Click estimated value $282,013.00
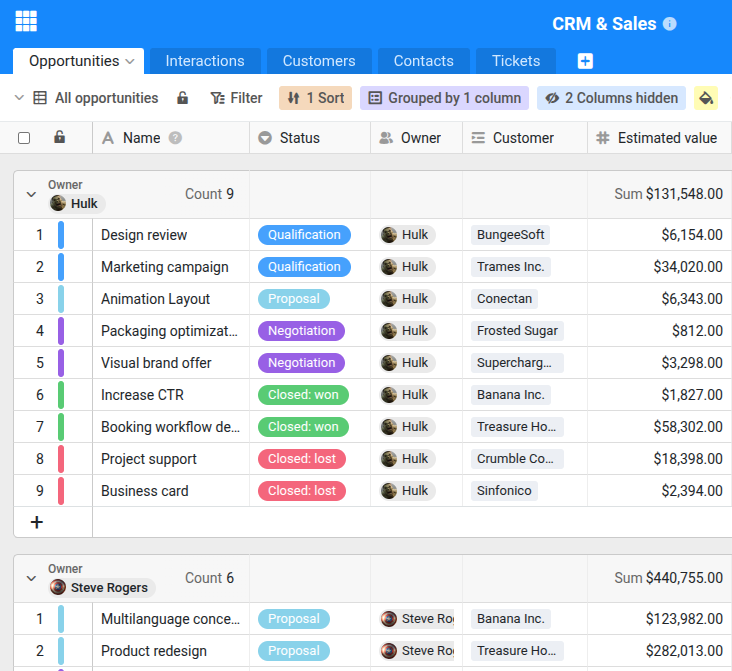The image size is (732, 671). tap(684, 651)
